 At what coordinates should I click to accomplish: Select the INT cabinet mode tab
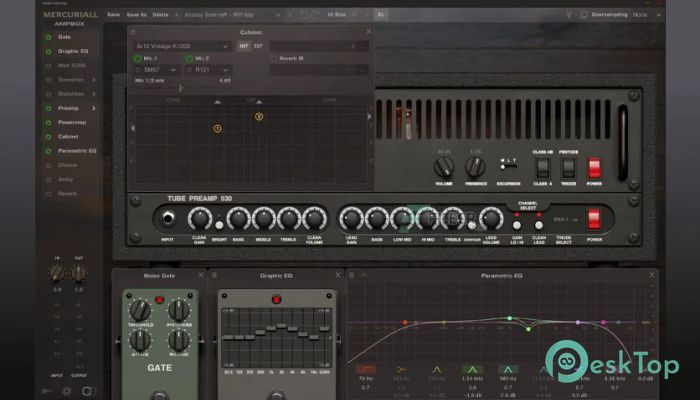[x=244, y=46]
